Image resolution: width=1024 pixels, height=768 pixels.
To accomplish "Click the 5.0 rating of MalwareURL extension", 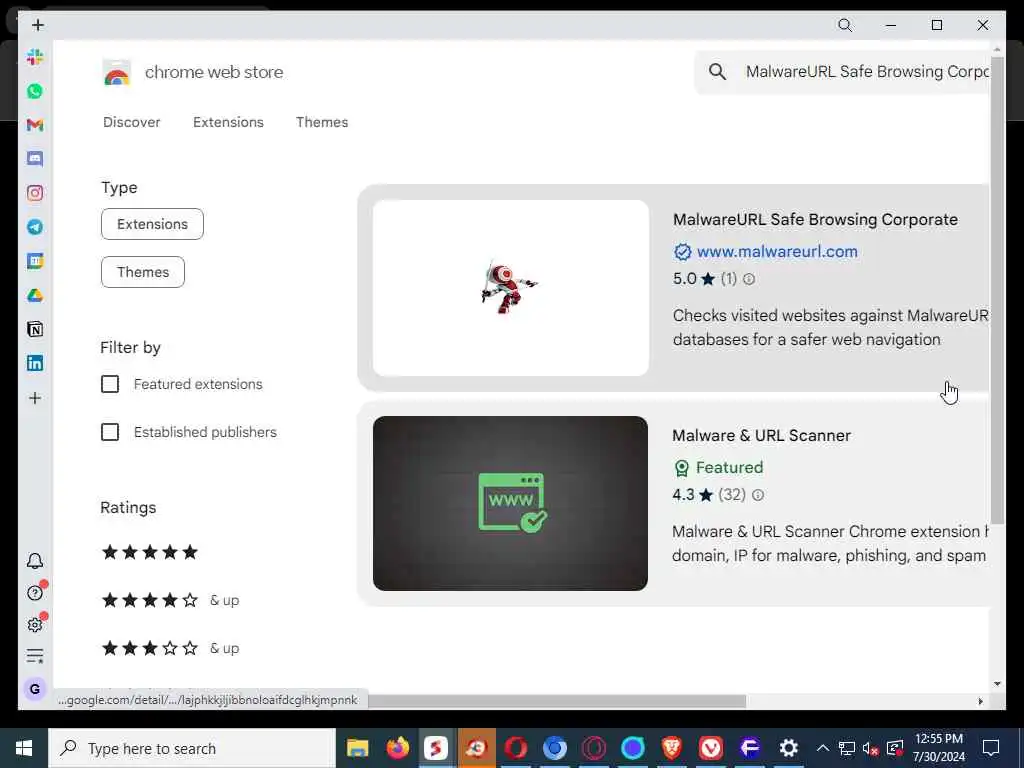I will click(684, 279).
